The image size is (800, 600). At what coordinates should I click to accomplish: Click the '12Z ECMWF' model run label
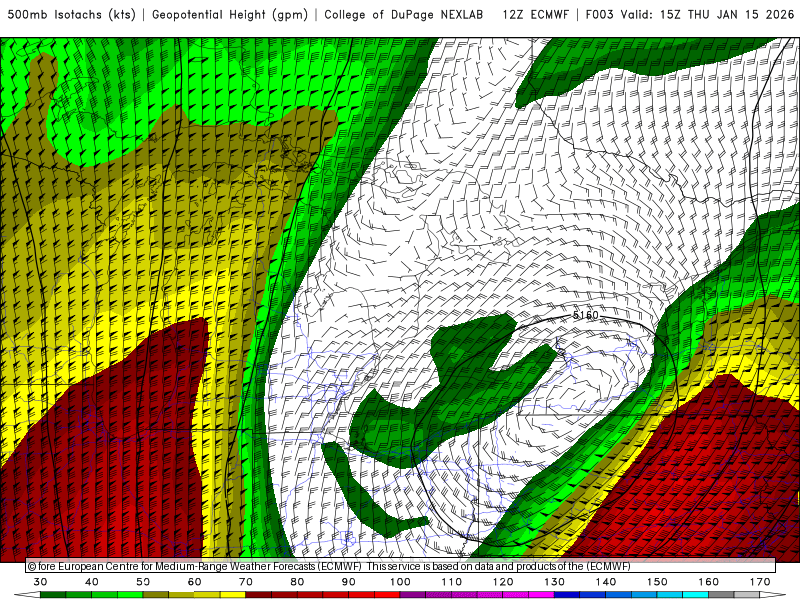[535, 15]
